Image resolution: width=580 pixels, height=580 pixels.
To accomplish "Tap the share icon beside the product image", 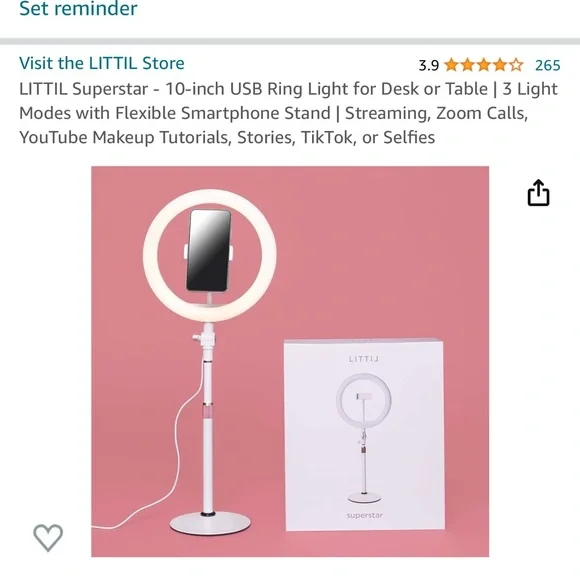I will coord(538,192).
